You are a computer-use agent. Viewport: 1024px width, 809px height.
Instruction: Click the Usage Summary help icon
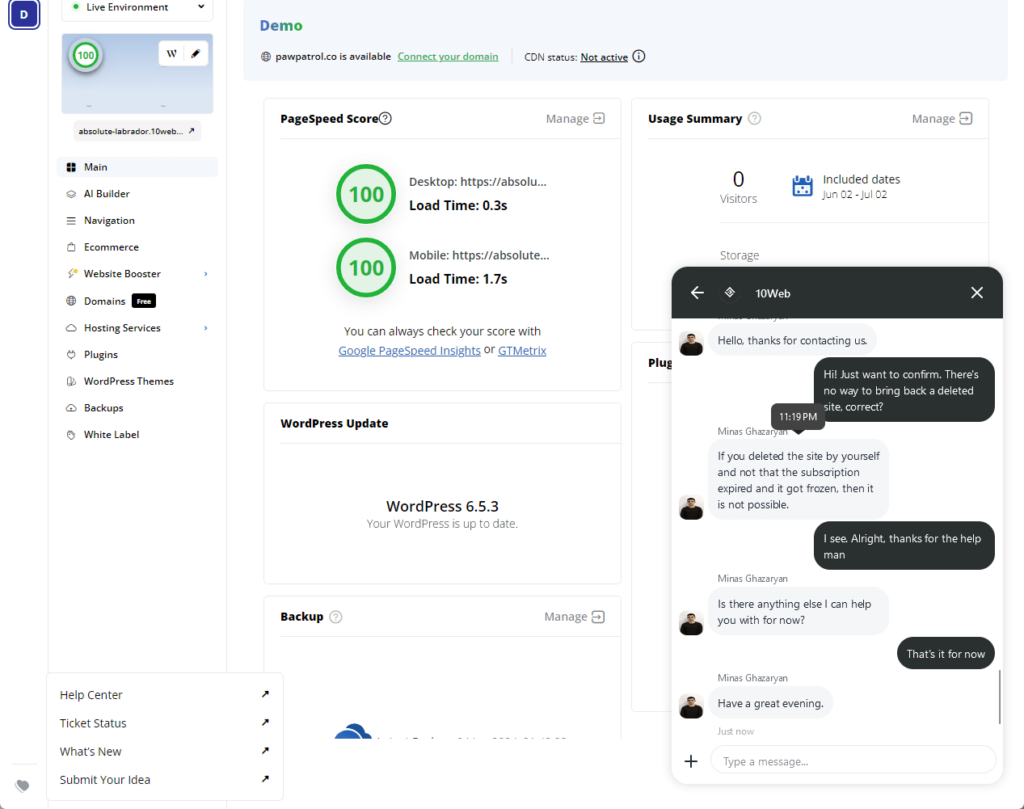pyautogui.click(x=754, y=118)
